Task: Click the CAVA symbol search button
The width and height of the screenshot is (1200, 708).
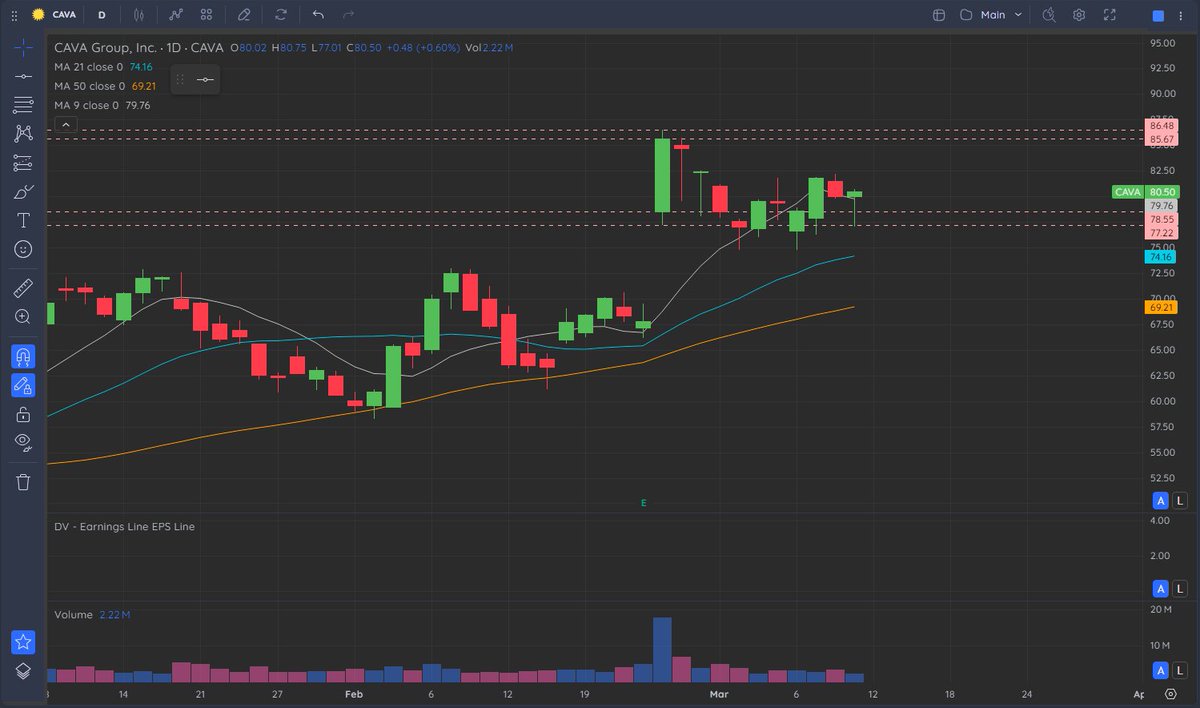Action: (55, 15)
